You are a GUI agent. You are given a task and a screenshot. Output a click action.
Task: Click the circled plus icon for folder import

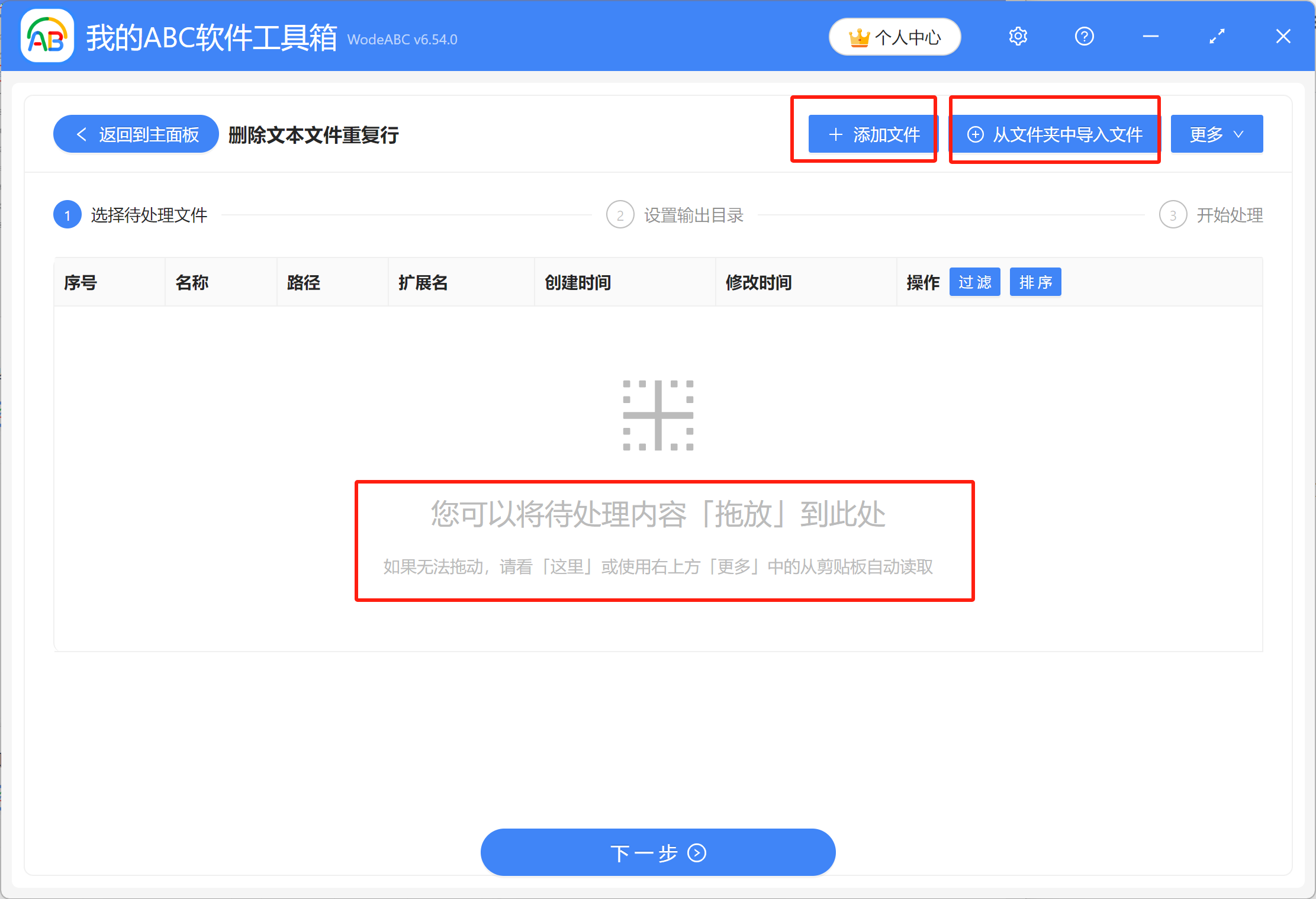pos(976,134)
